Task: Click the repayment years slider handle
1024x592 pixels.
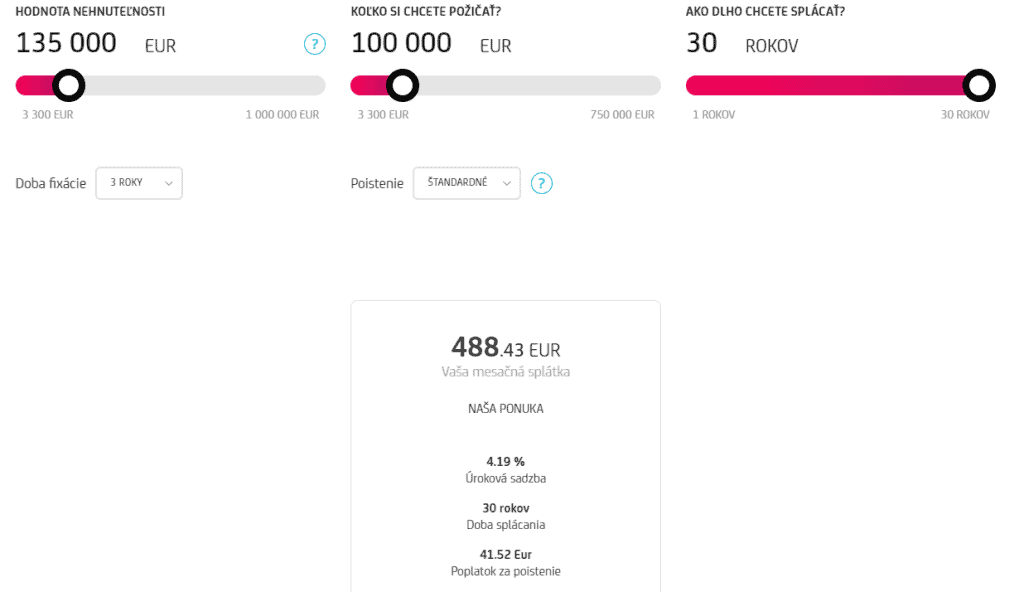Action: pos(979,86)
